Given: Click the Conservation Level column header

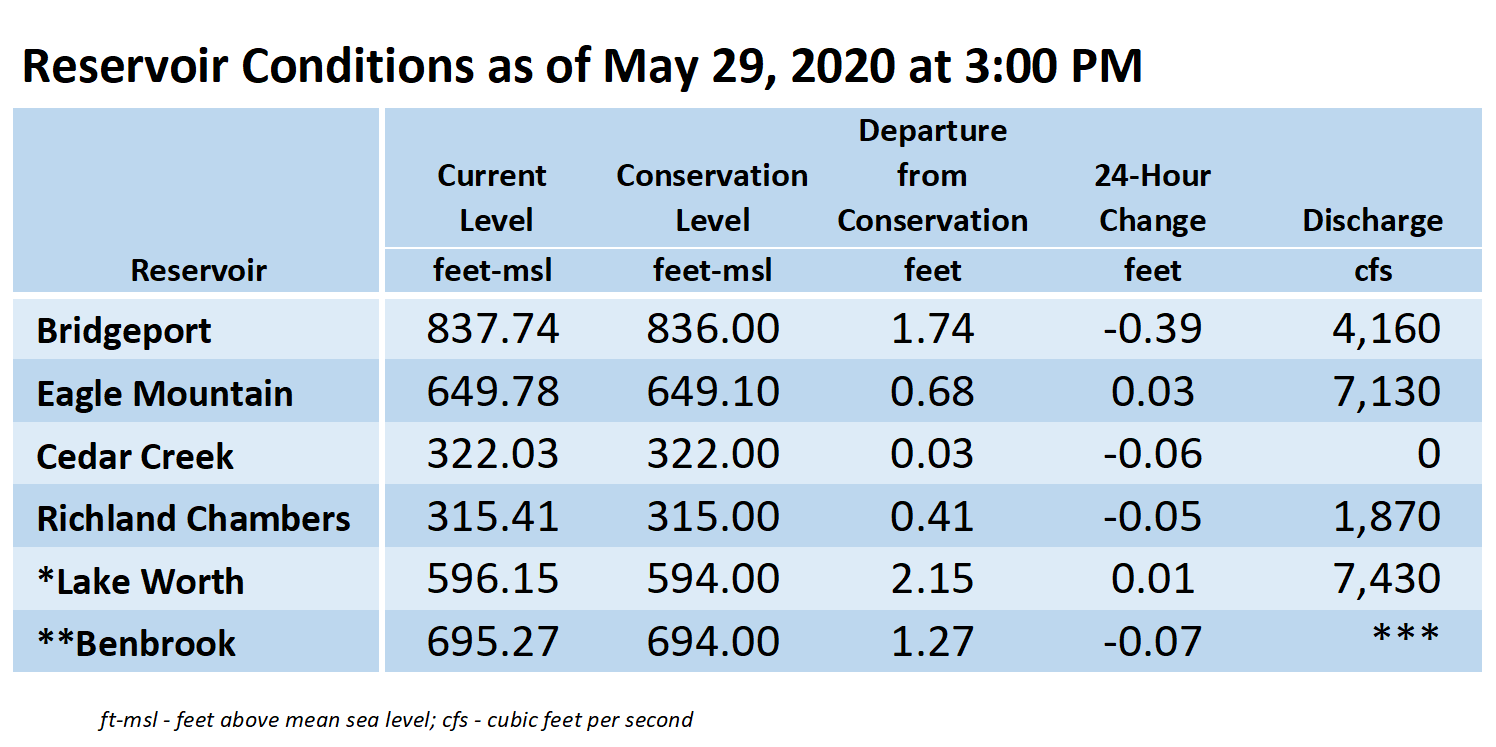Looking at the screenshot, I should pyautogui.click(x=712, y=198).
